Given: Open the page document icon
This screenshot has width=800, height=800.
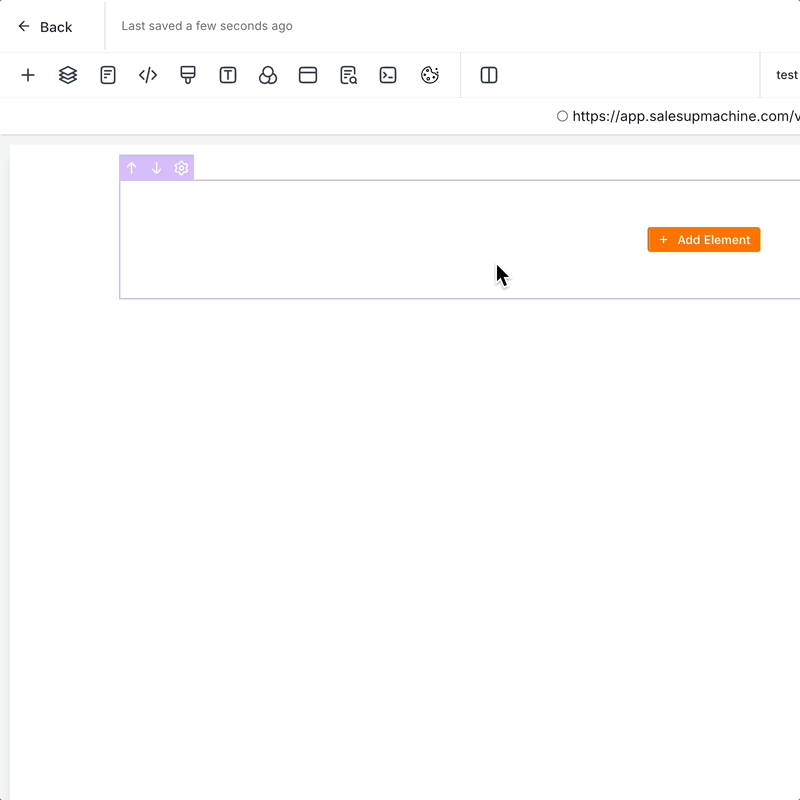Looking at the screenshot, I should click(108, 76).
